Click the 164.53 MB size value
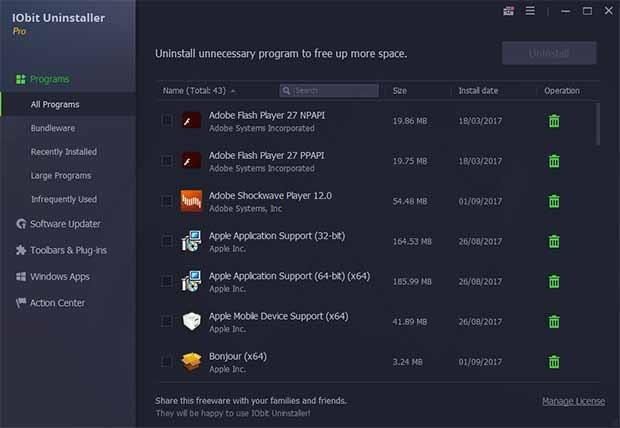The width and height of the screenshot is (620, 428). pos(412,241)
